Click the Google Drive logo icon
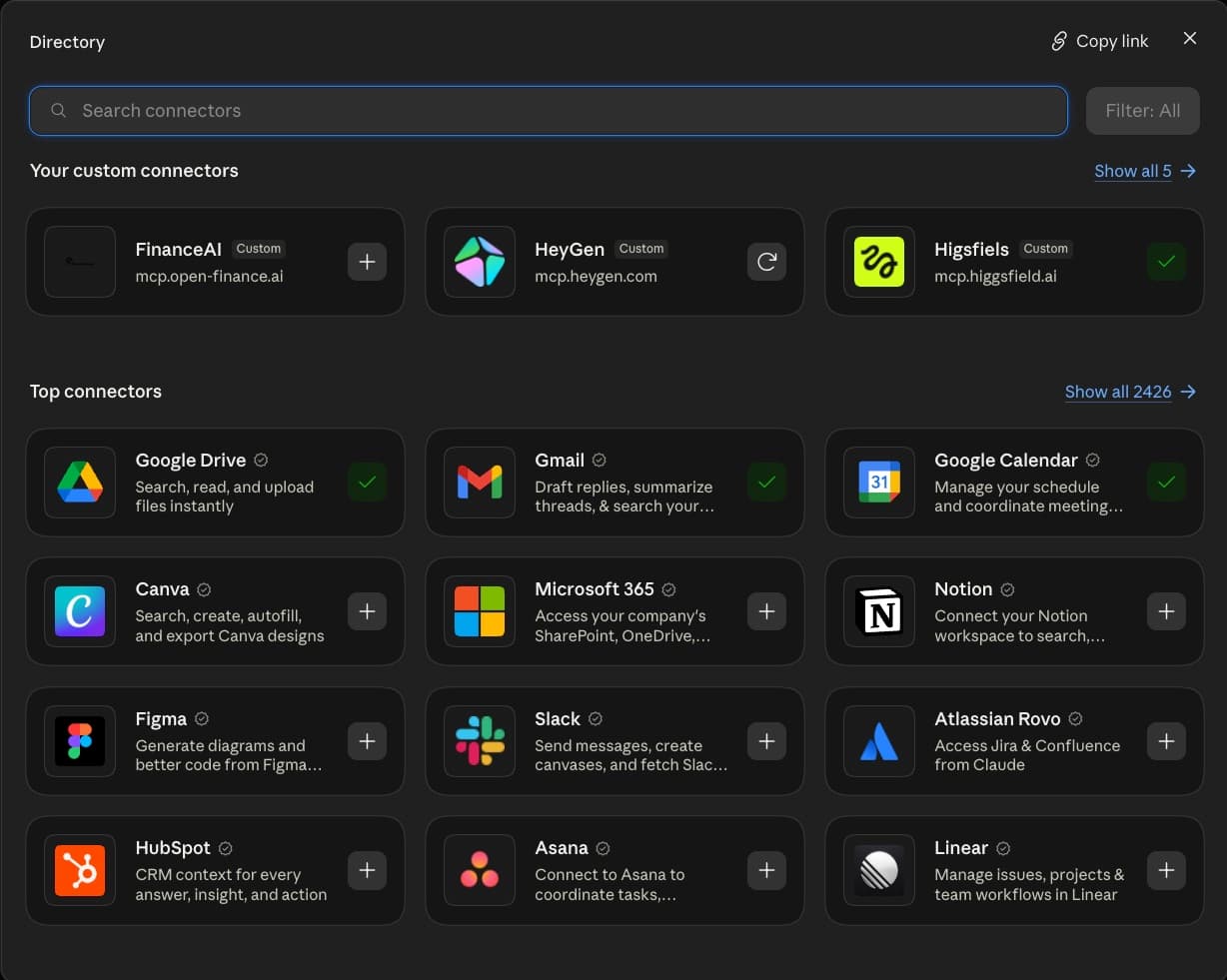1227x980 pixels. point(80,483)
